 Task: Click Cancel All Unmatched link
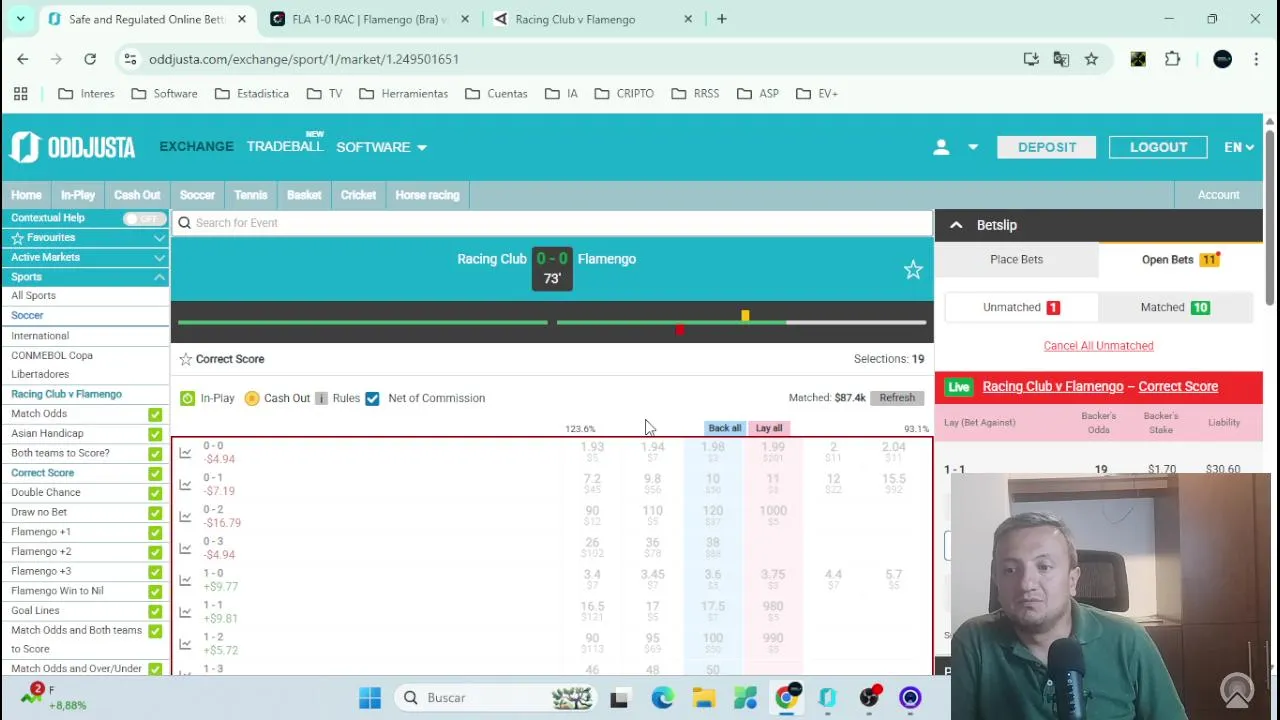1098,346
